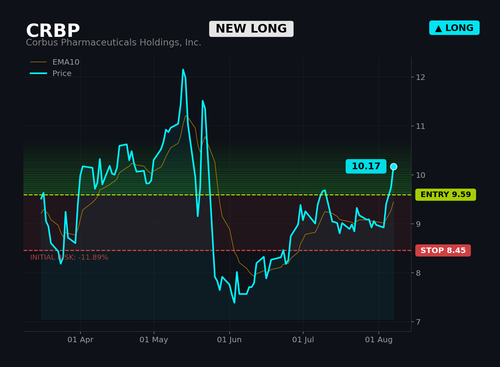This screenshot has width=500, height=367.
Task: Click the ENTRY 9.59 label
Action: pos(446,194)
